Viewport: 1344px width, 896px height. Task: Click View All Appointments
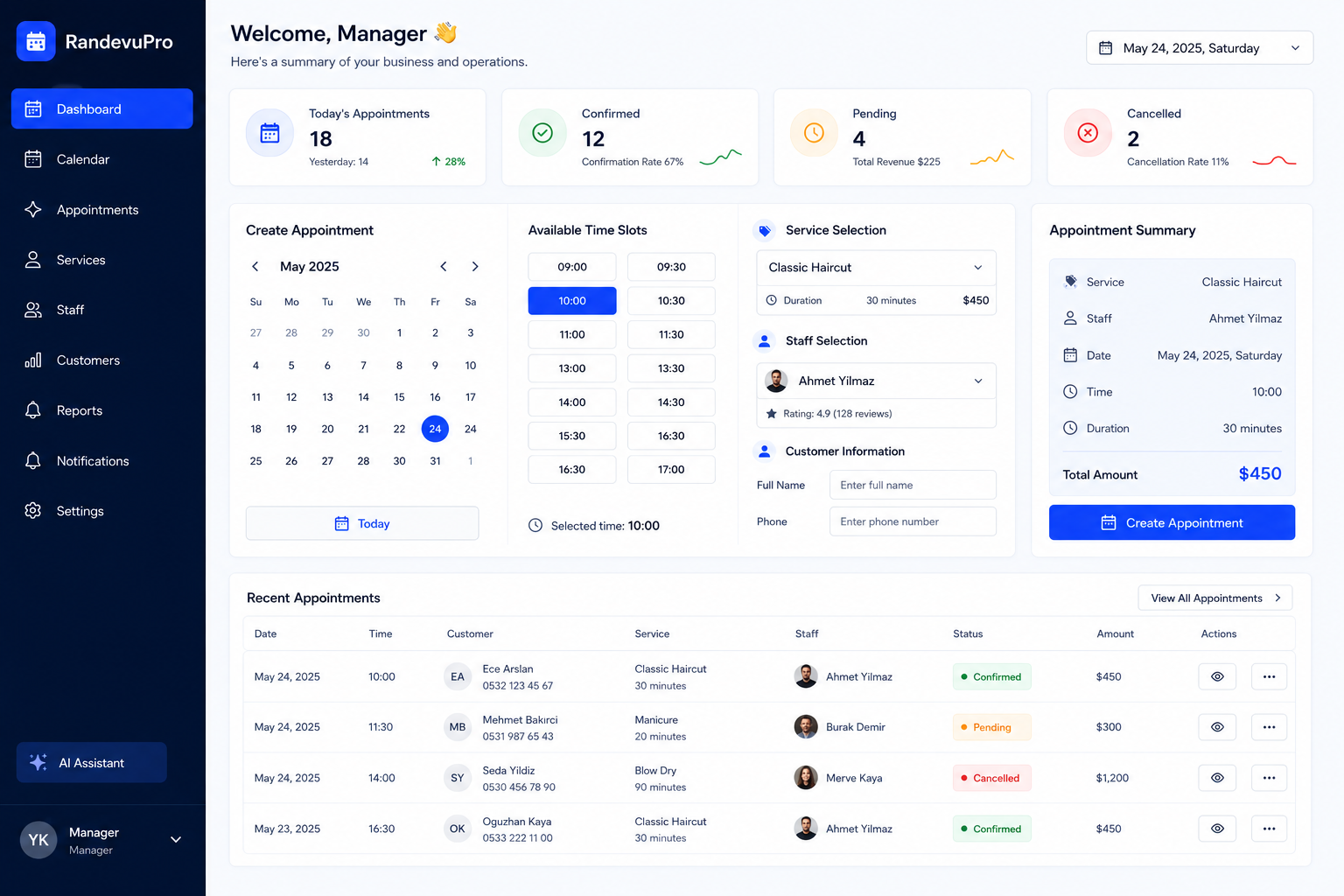[1214, 598]
